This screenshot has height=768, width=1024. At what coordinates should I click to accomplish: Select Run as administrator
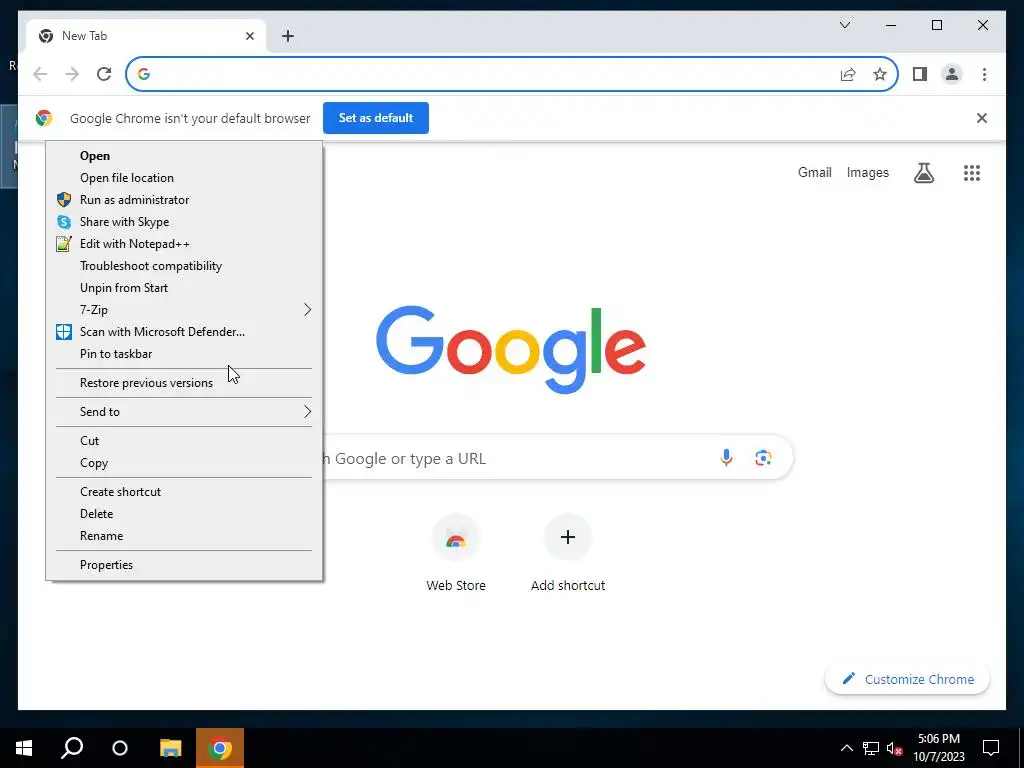(x=184, y=200)
